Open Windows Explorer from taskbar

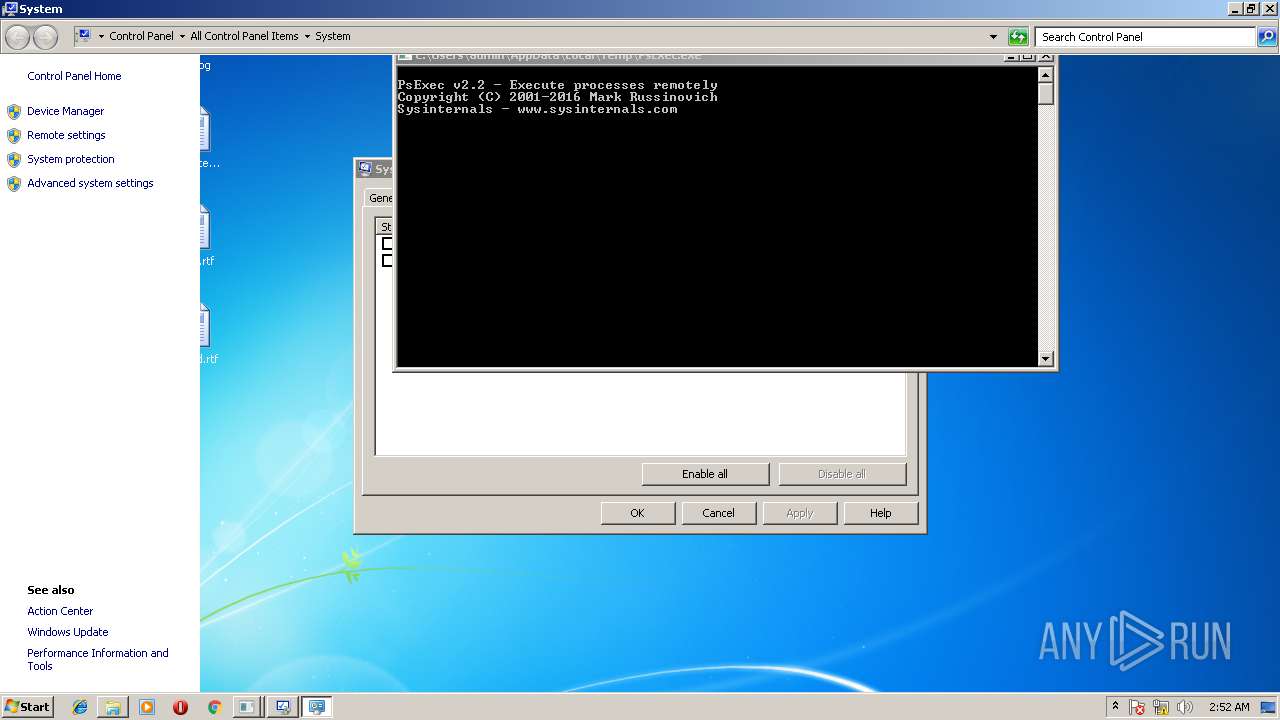pyautogui.click(x=113, y=707)
